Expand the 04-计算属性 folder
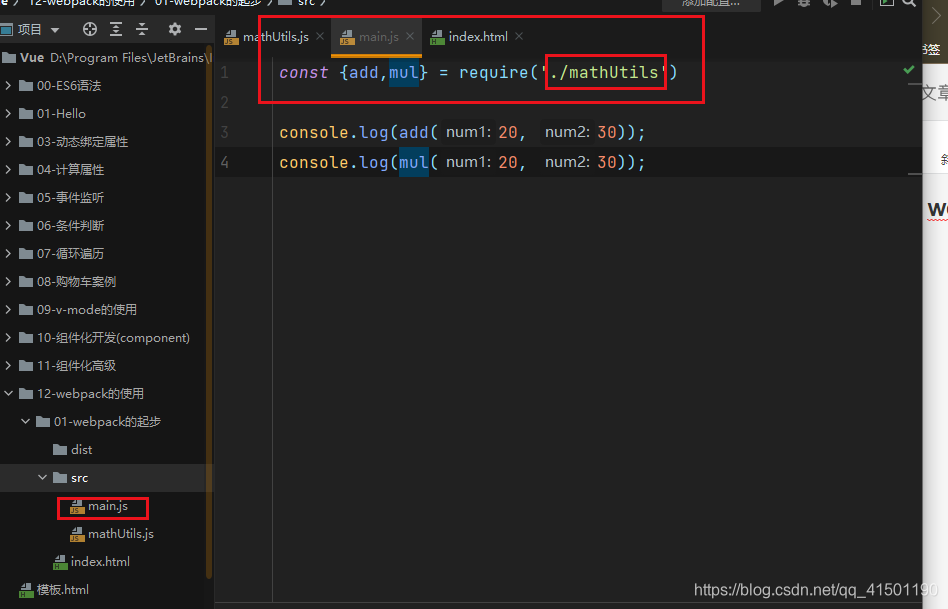948x609 pixels. tap(8, 169)
